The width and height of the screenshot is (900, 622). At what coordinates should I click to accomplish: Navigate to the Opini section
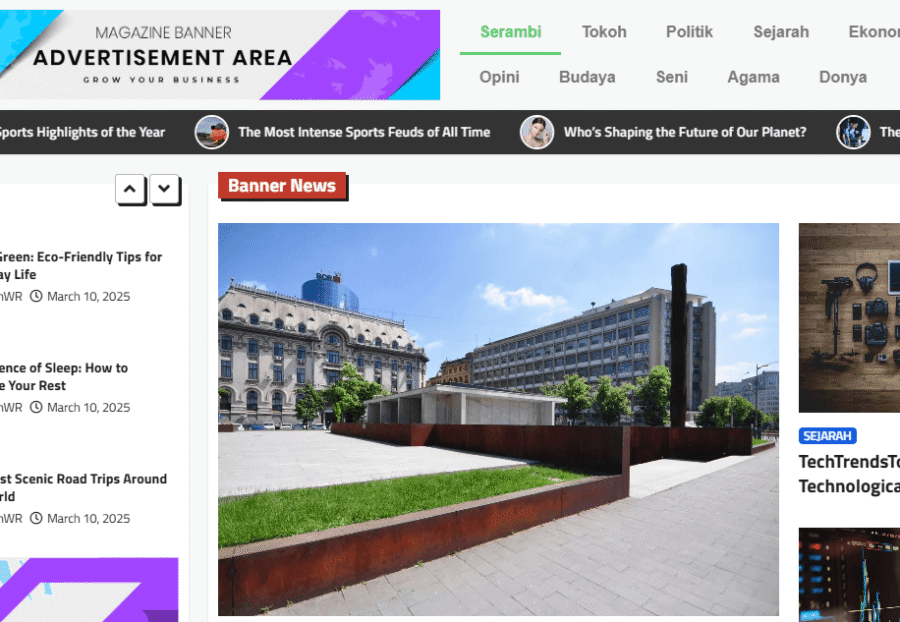coord(499,77)
